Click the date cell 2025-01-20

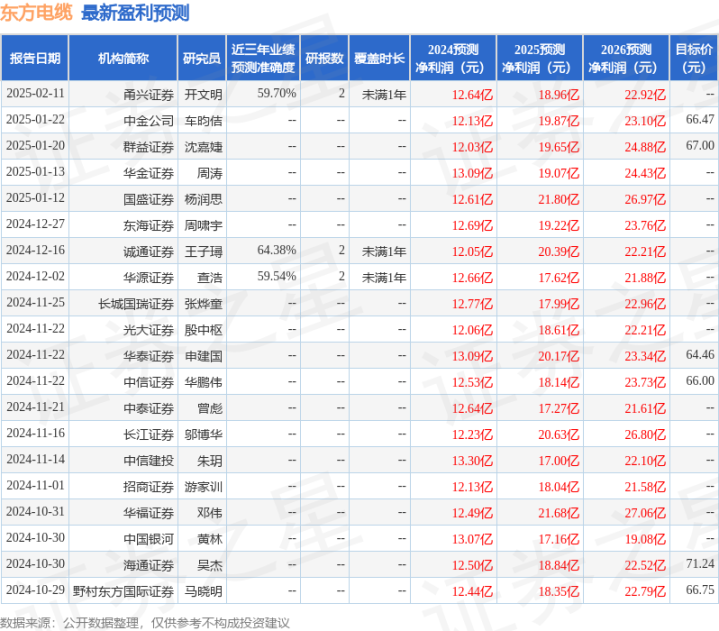click(x=35, y=146)
